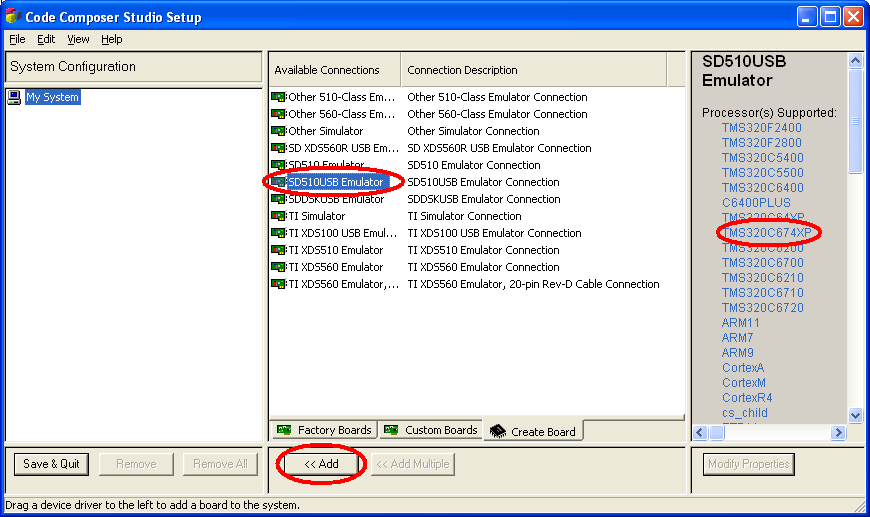Open the C6400PLUS processor link
Image resolution: width=870 pixels, height=517 pixels.
[x=756, y=202]
